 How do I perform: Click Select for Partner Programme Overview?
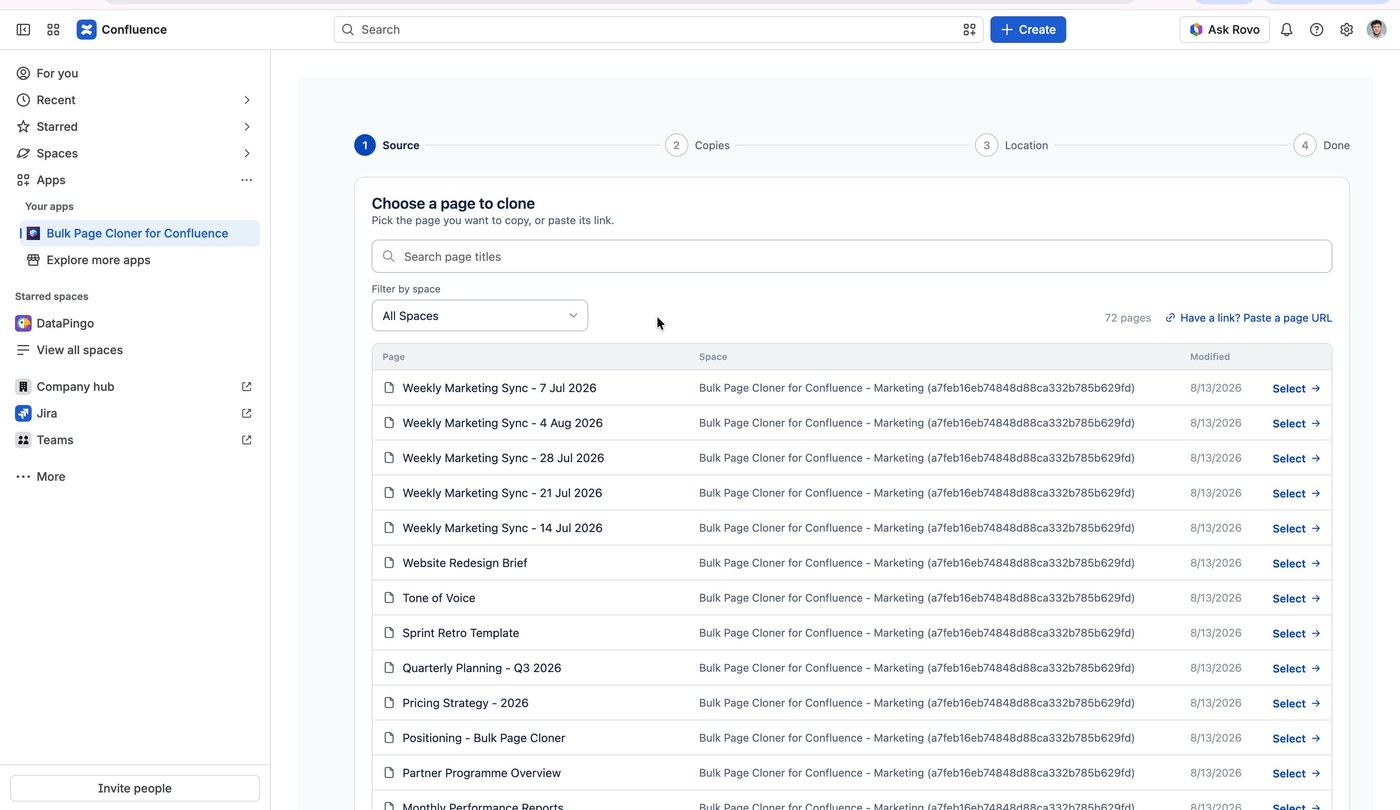pyautogui.click(x=1296, y=773)
